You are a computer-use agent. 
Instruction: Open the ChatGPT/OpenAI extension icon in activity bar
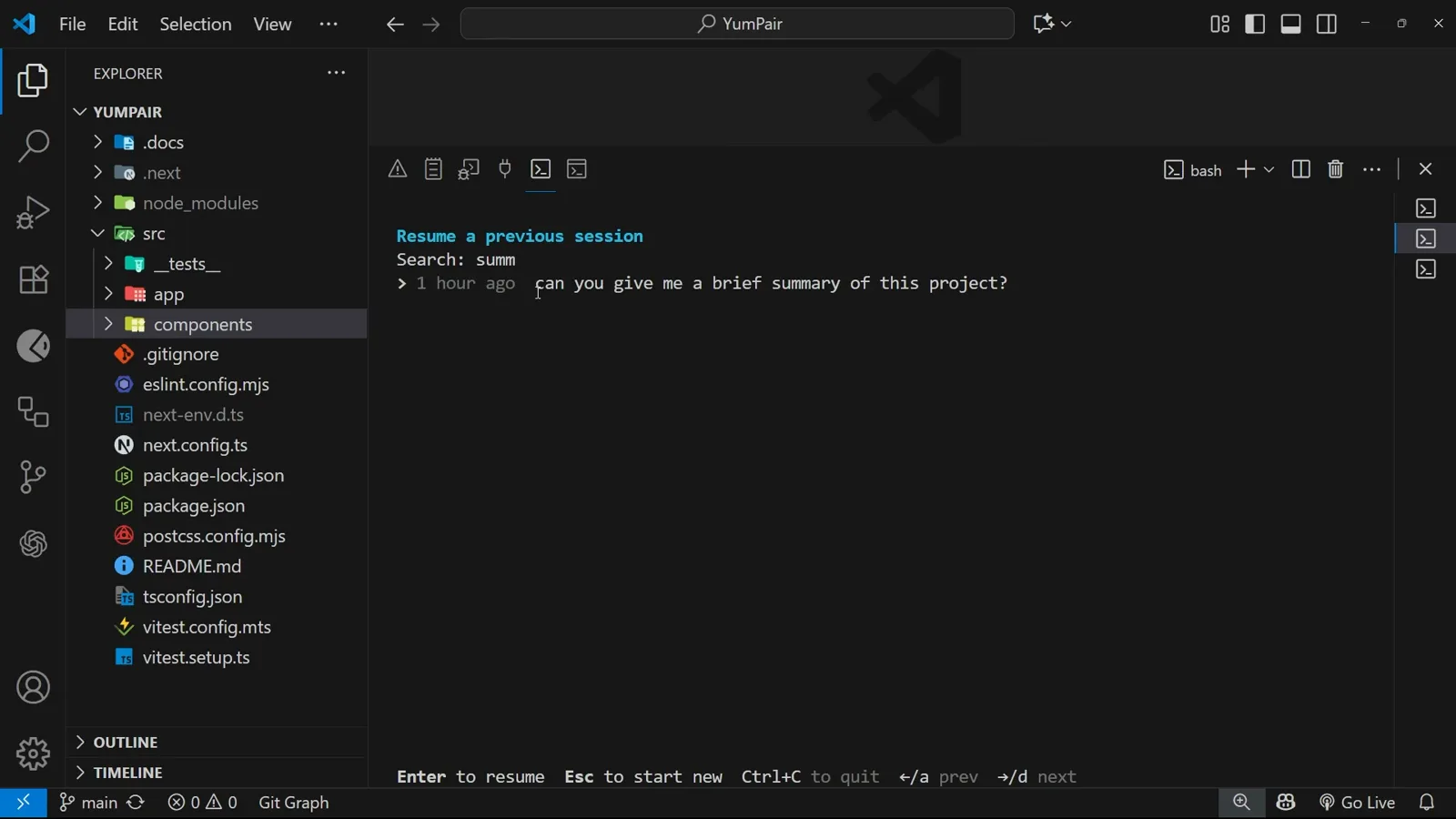[x=33, y=544]
